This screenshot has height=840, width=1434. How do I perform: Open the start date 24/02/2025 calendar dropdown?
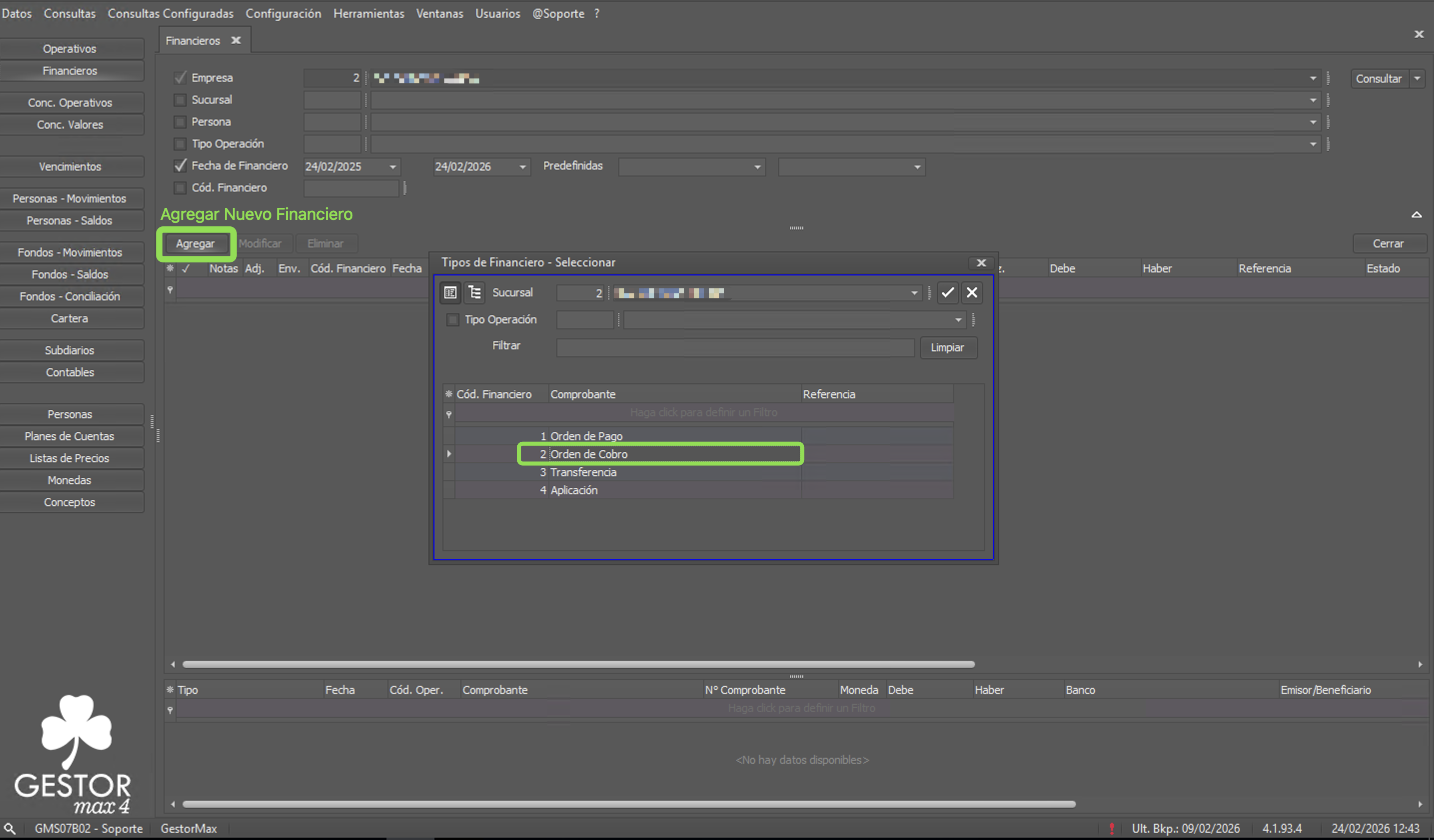pos(393,166)
